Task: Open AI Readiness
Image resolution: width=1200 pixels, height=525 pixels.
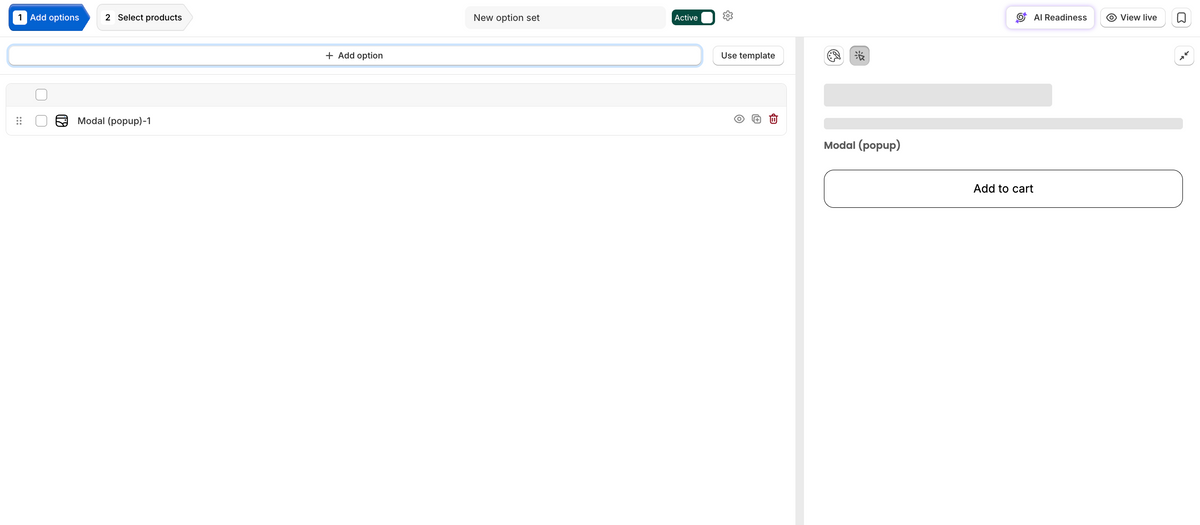Action: click(1051, 17)
